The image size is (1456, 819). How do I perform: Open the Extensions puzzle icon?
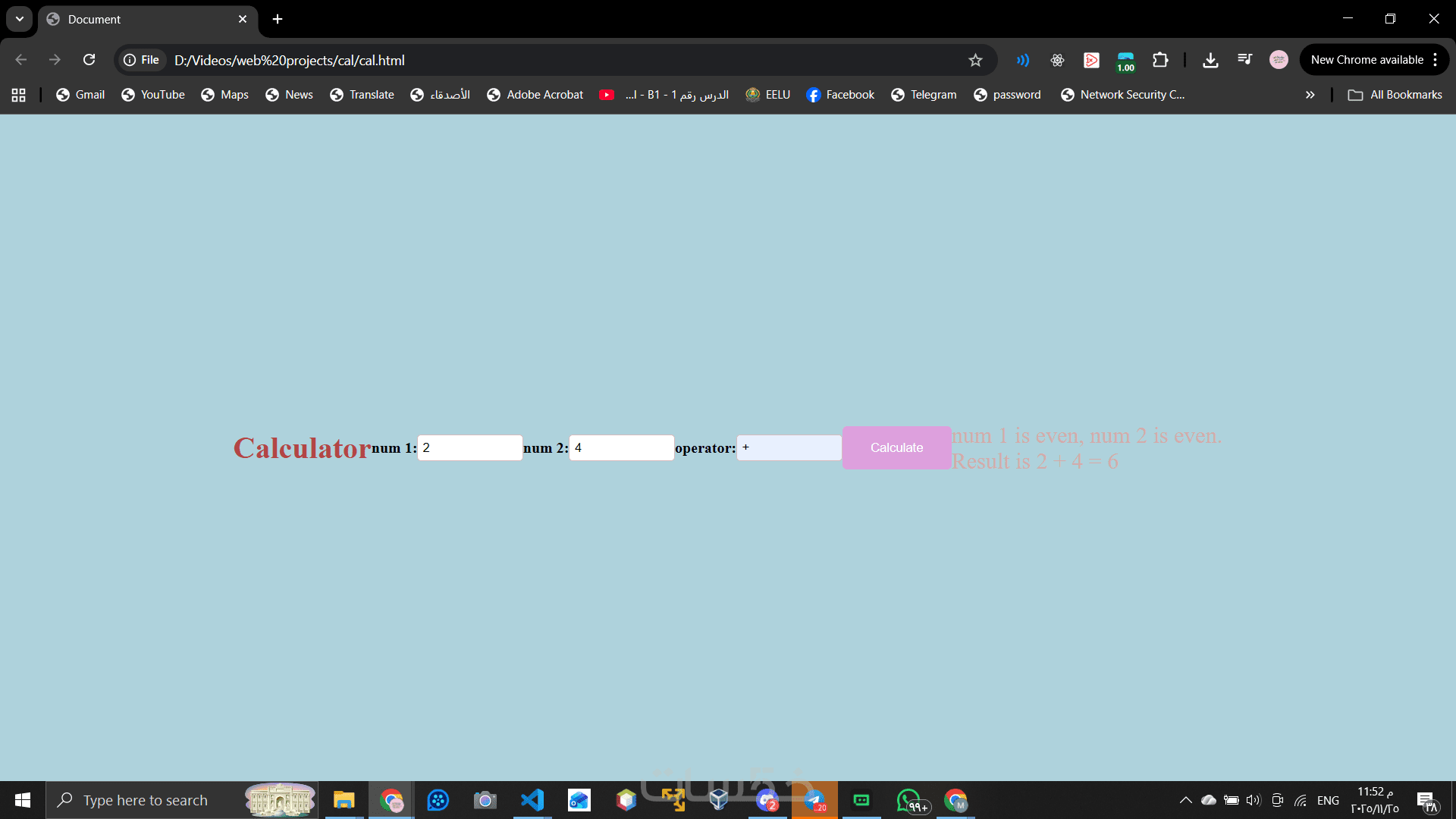tap(1160, 60)
